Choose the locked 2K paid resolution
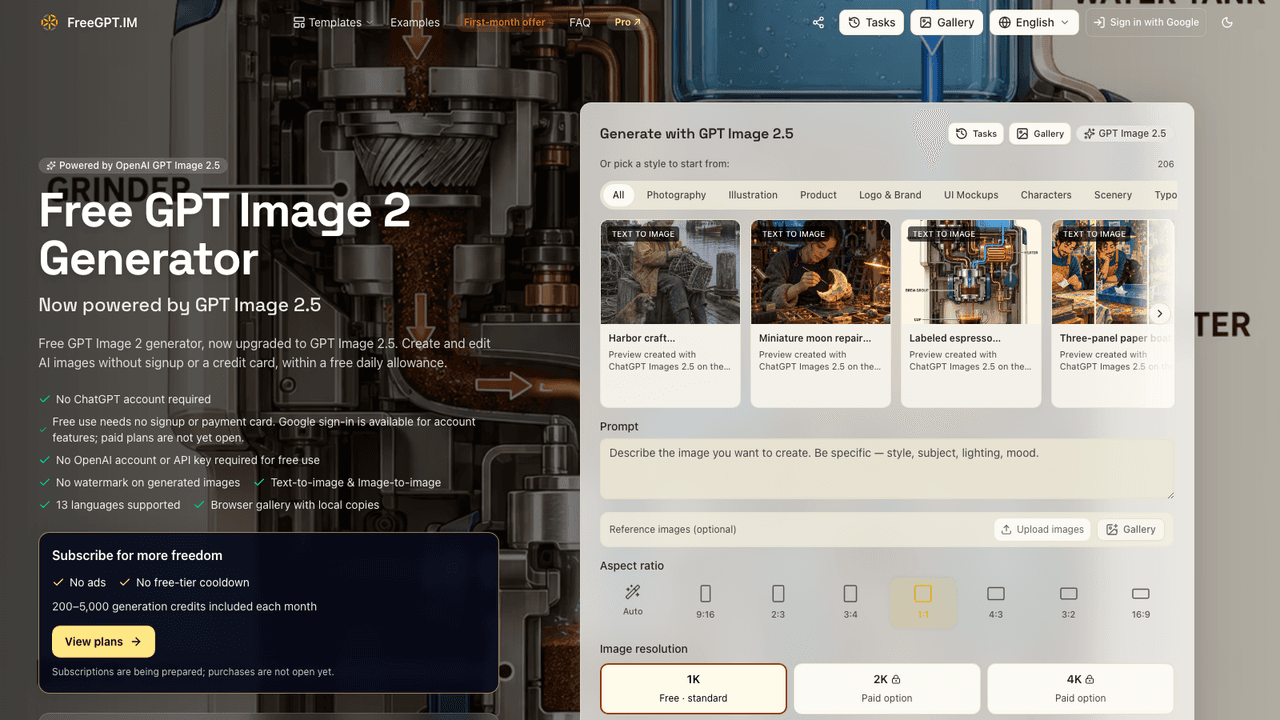The width and height of the screenshot is (1280, 720). tap(887, 689)
